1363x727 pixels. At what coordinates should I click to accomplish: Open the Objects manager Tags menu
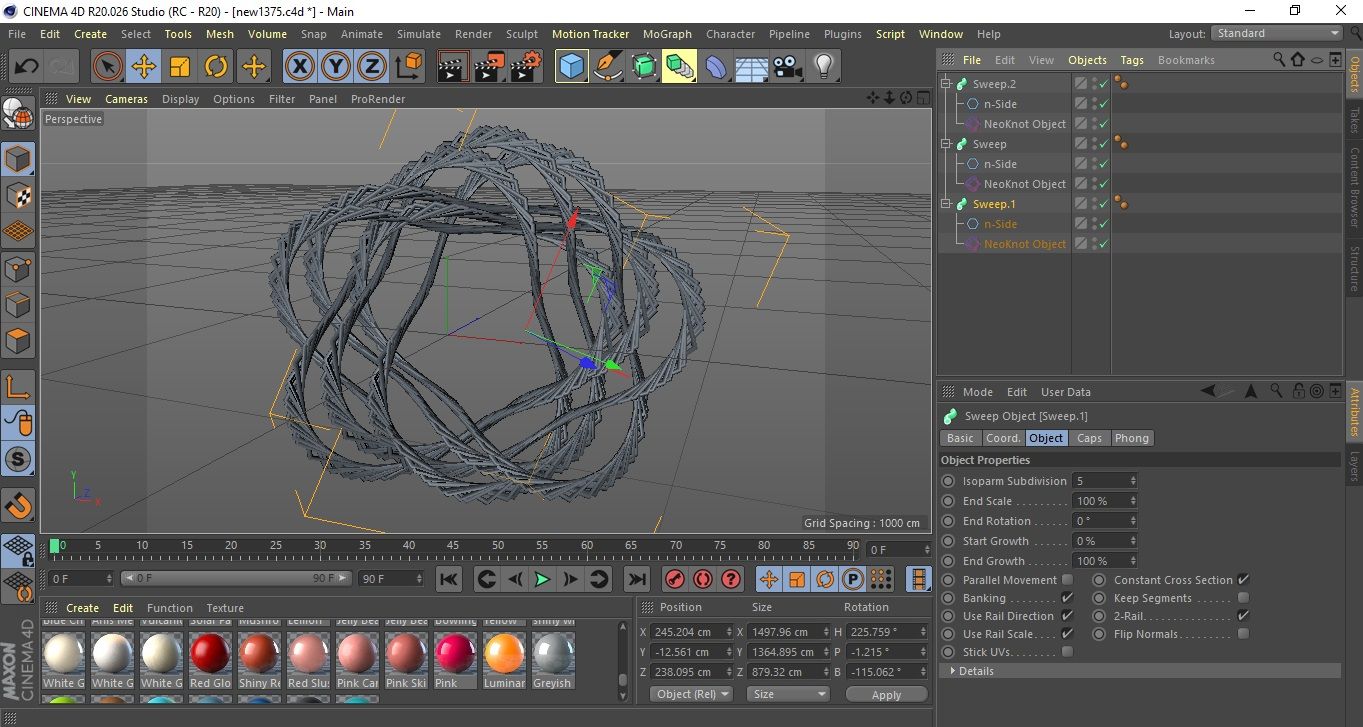click(x=1132, y=60)
